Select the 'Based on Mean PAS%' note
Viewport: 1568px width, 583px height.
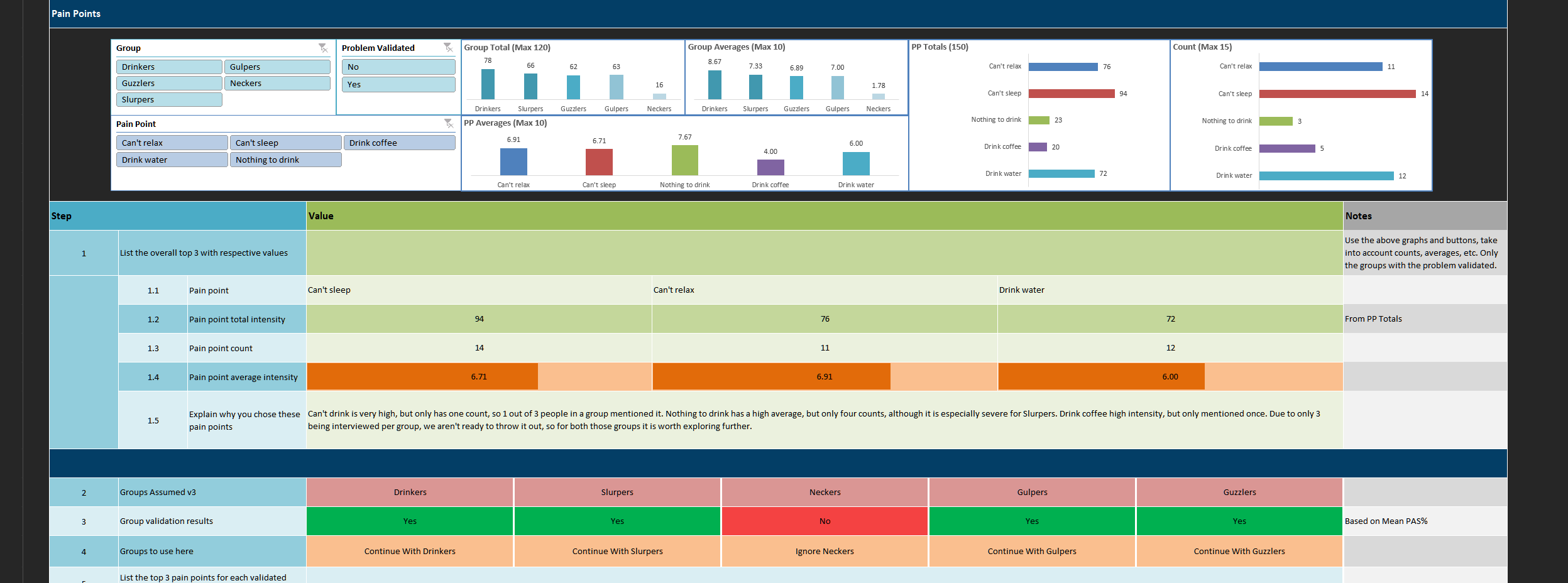coord(1425,521)
